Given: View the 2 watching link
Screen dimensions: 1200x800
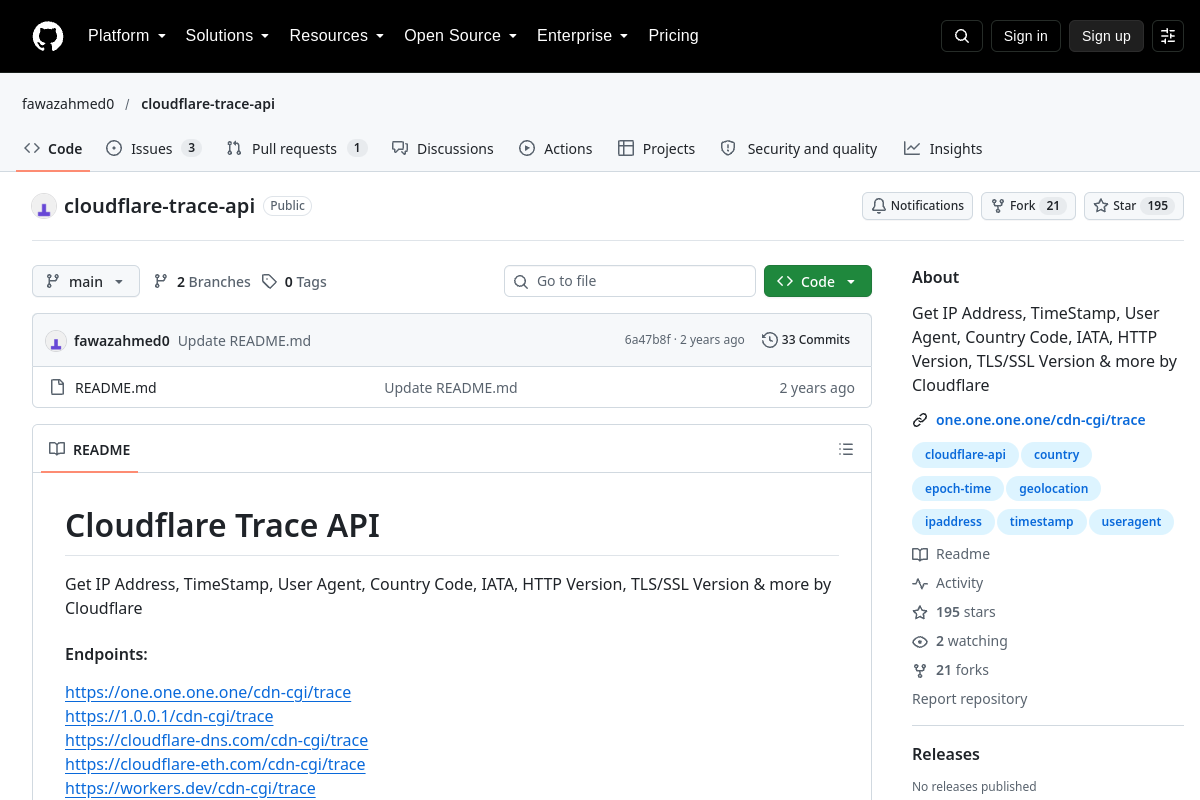Looking at the screenshot, I should tap(960, 641).
